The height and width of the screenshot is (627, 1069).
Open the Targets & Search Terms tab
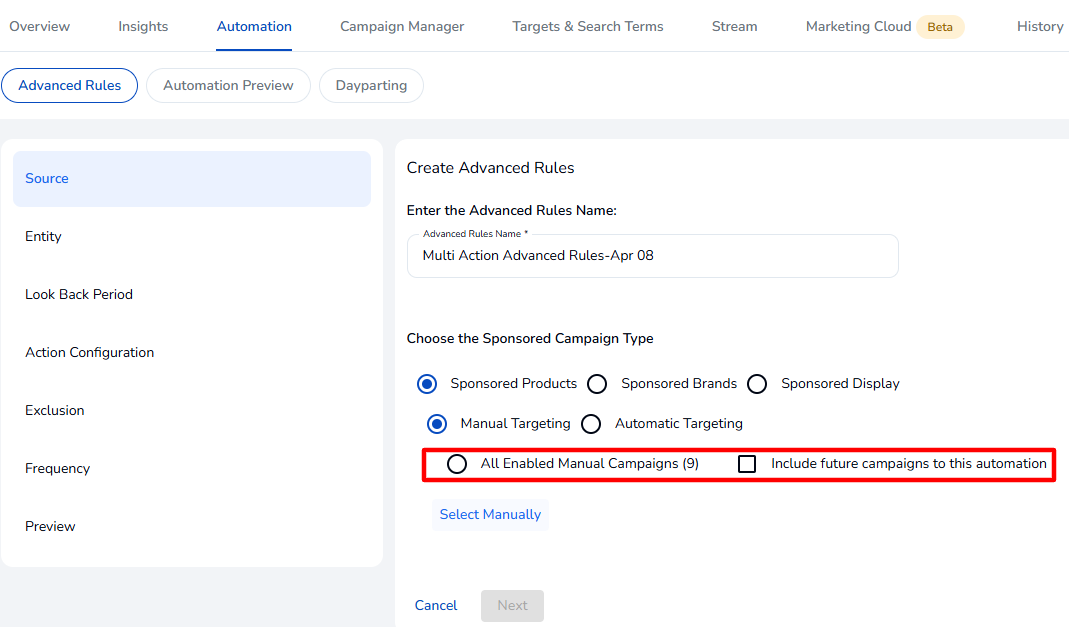click(x=588, y=26)
